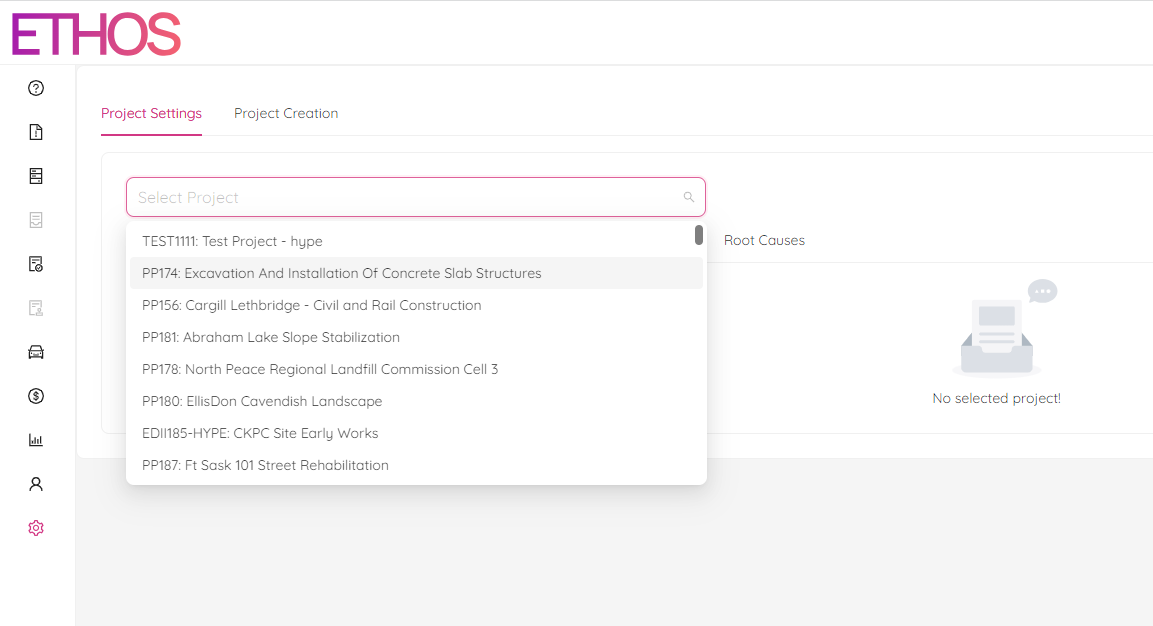The image size is (1153, 626).
Task: Click the vehicle management sidebar icon
Action: pos(36,351)
